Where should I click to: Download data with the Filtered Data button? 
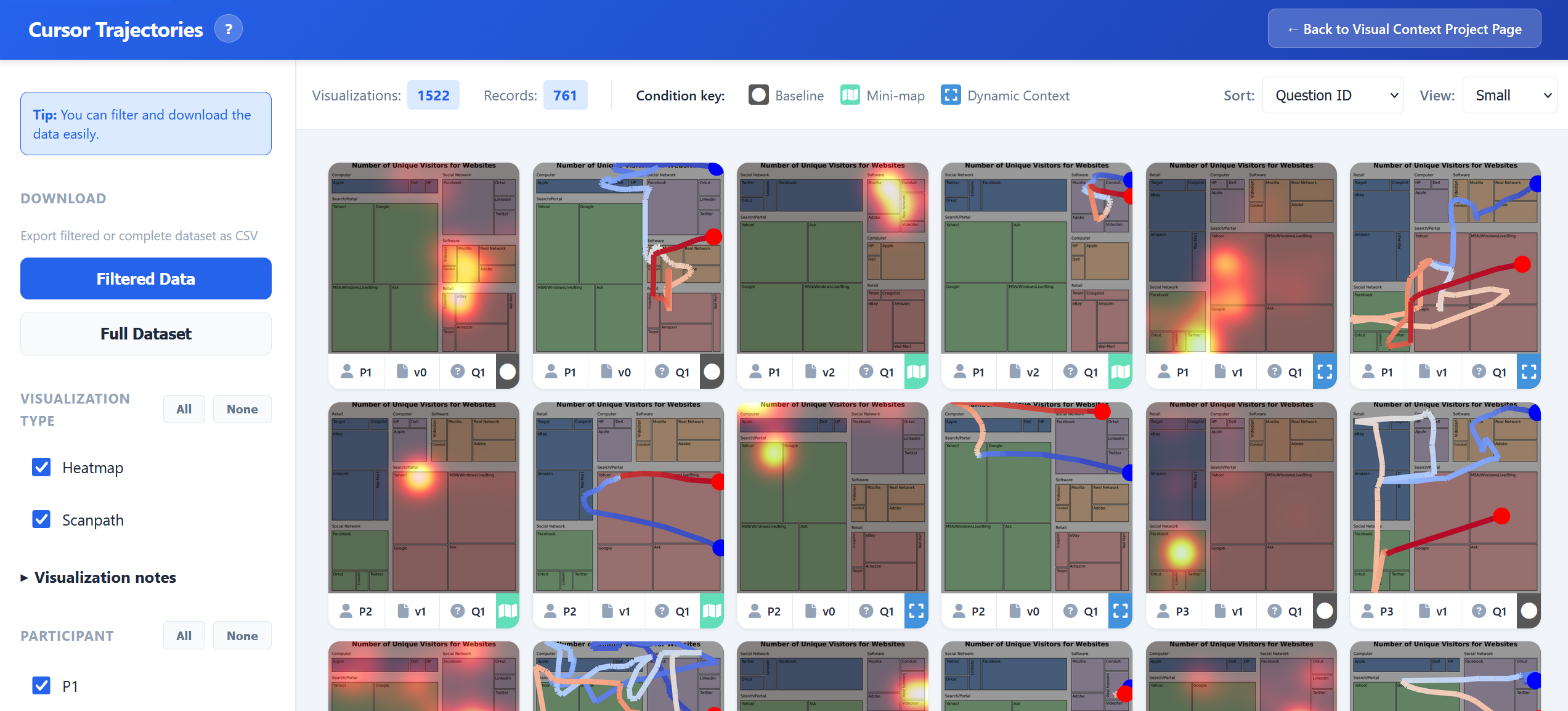tap(145, 278)
